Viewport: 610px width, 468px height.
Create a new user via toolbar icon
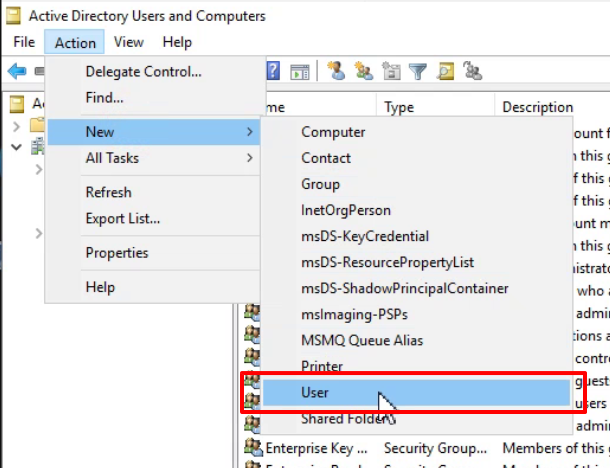point(336,71)
